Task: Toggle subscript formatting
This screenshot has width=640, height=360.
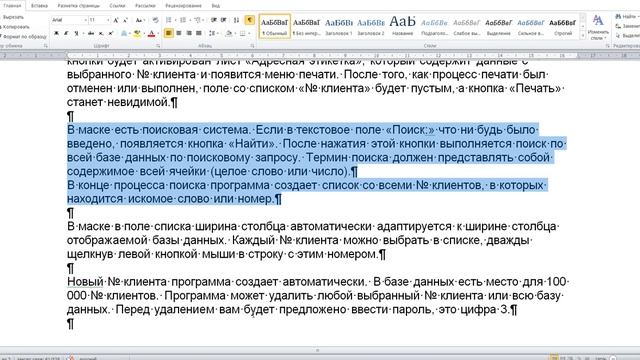Action: click(x=101, y=33)
